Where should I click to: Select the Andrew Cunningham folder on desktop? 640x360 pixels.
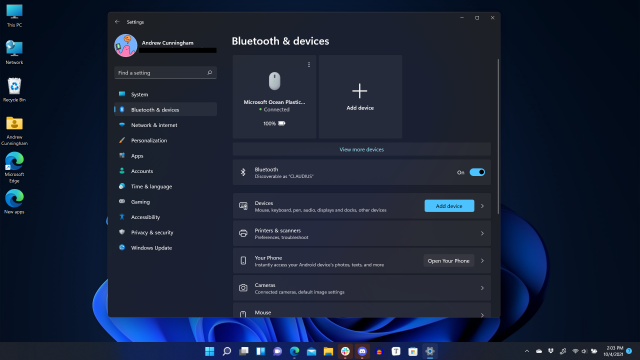[14, 131]
